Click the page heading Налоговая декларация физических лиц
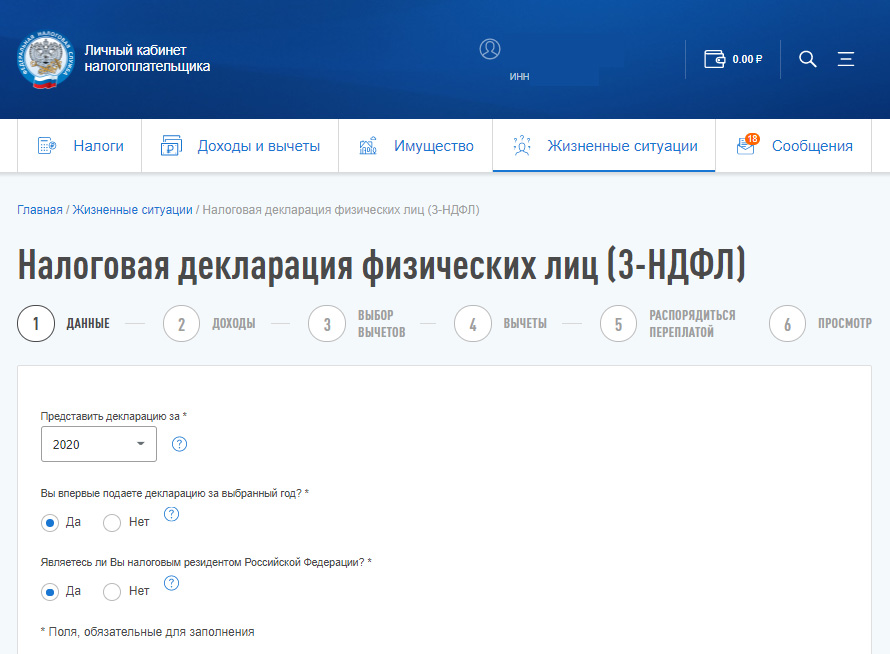This screenshot has width=890, height=654. click(381, 265)
